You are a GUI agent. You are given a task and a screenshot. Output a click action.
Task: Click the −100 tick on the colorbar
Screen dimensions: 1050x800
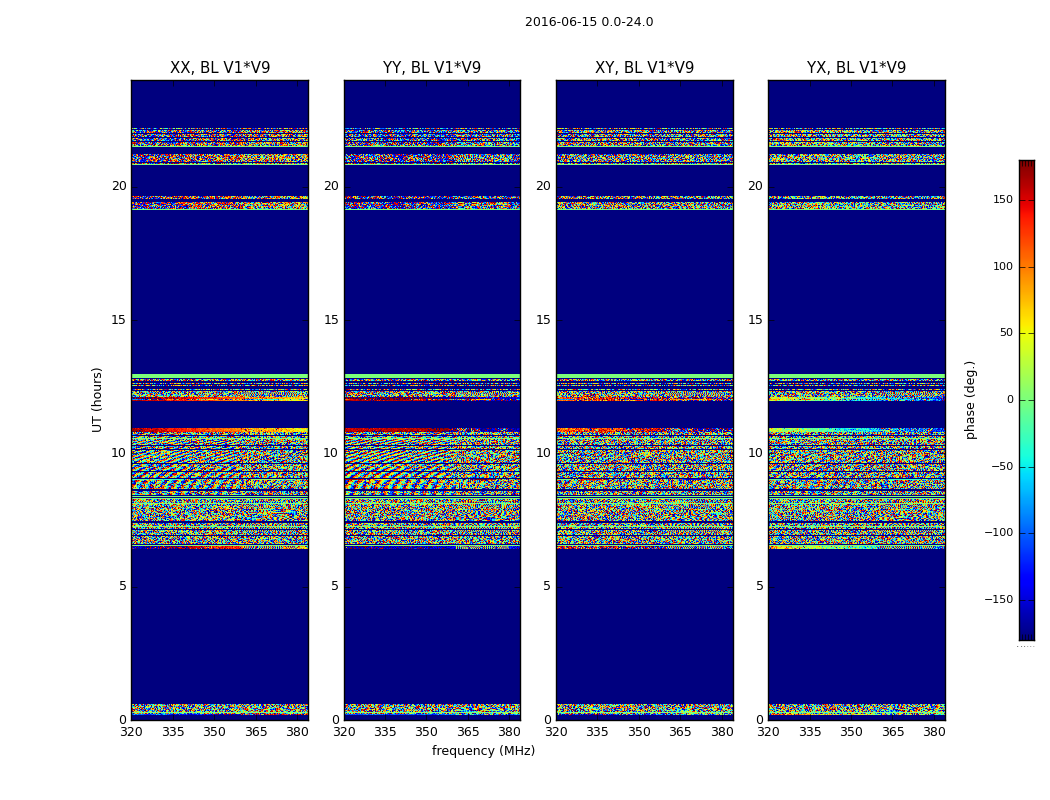[x=999, y=532]
